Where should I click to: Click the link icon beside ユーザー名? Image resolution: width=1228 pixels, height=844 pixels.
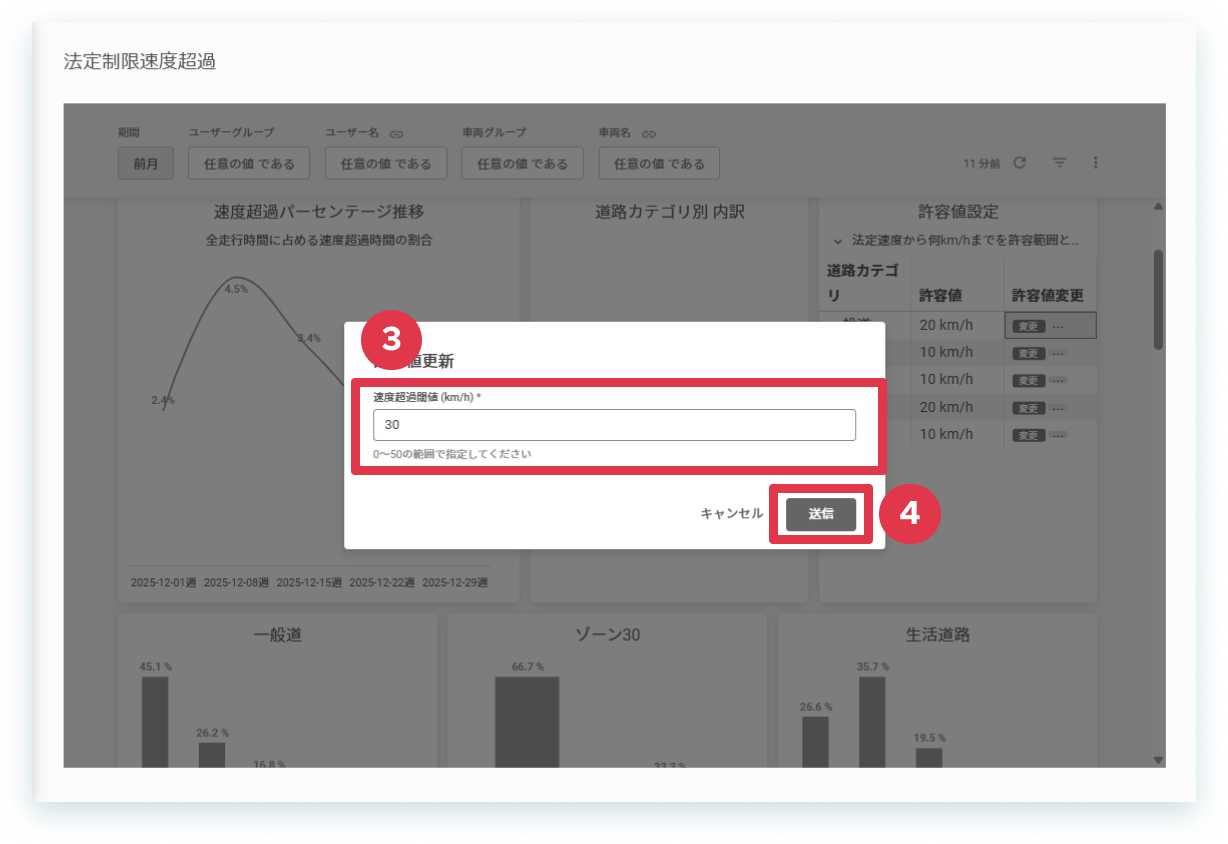[396, 133]
